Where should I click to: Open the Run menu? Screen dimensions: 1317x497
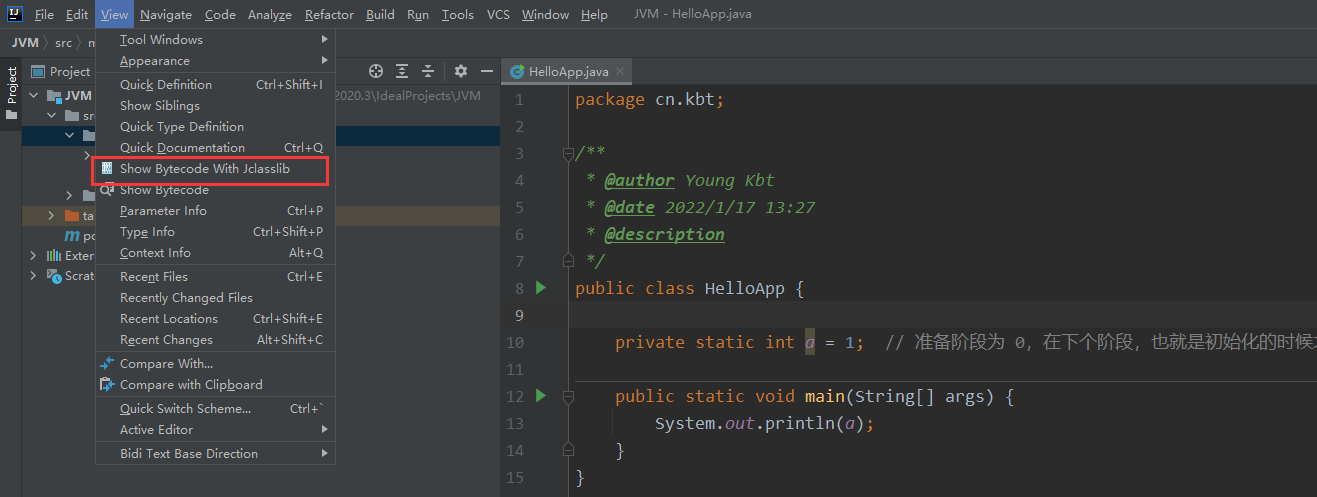click(x=418, y=15)
